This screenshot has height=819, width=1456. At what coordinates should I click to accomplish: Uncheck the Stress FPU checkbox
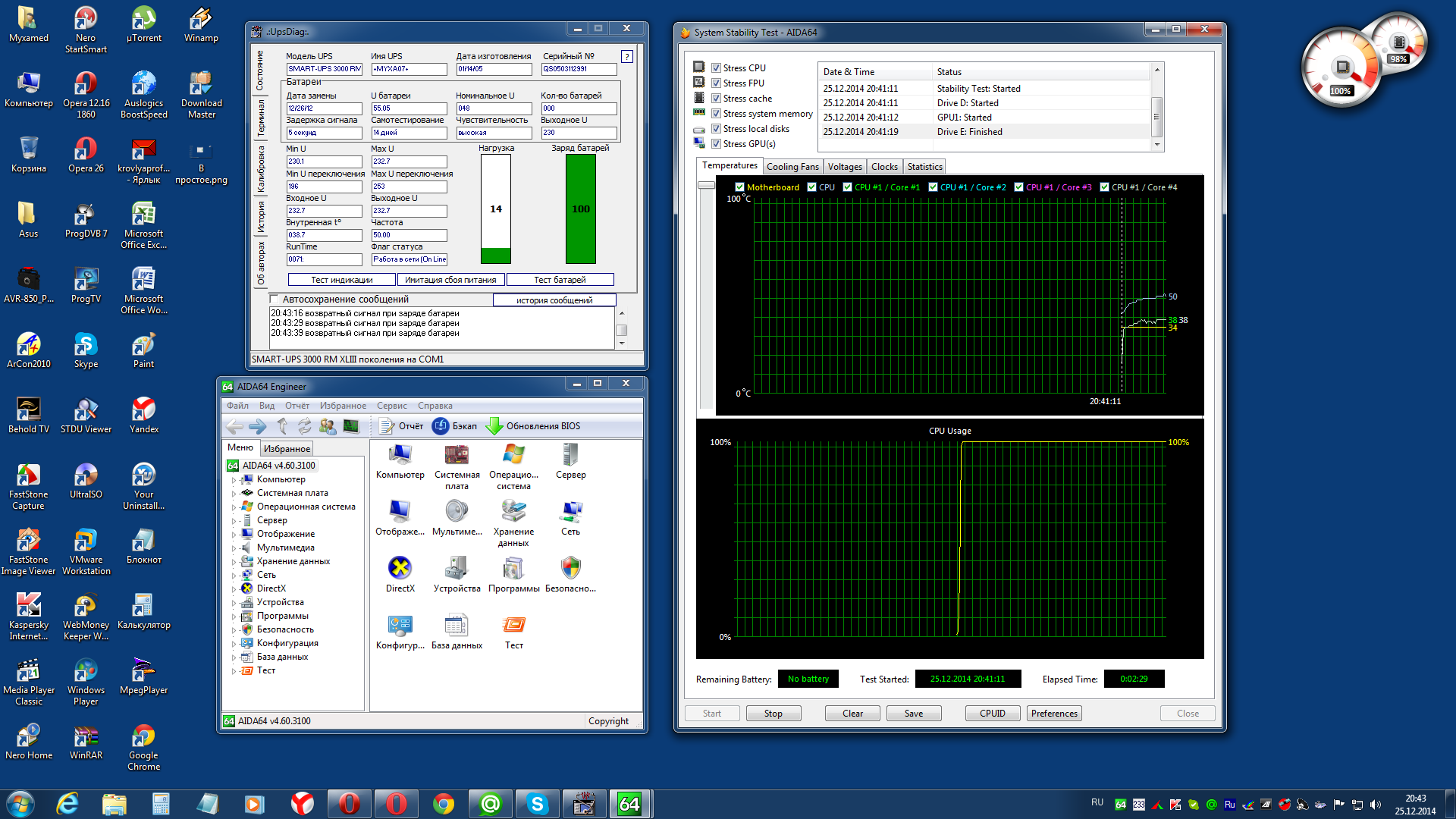(x=716, y=83)
